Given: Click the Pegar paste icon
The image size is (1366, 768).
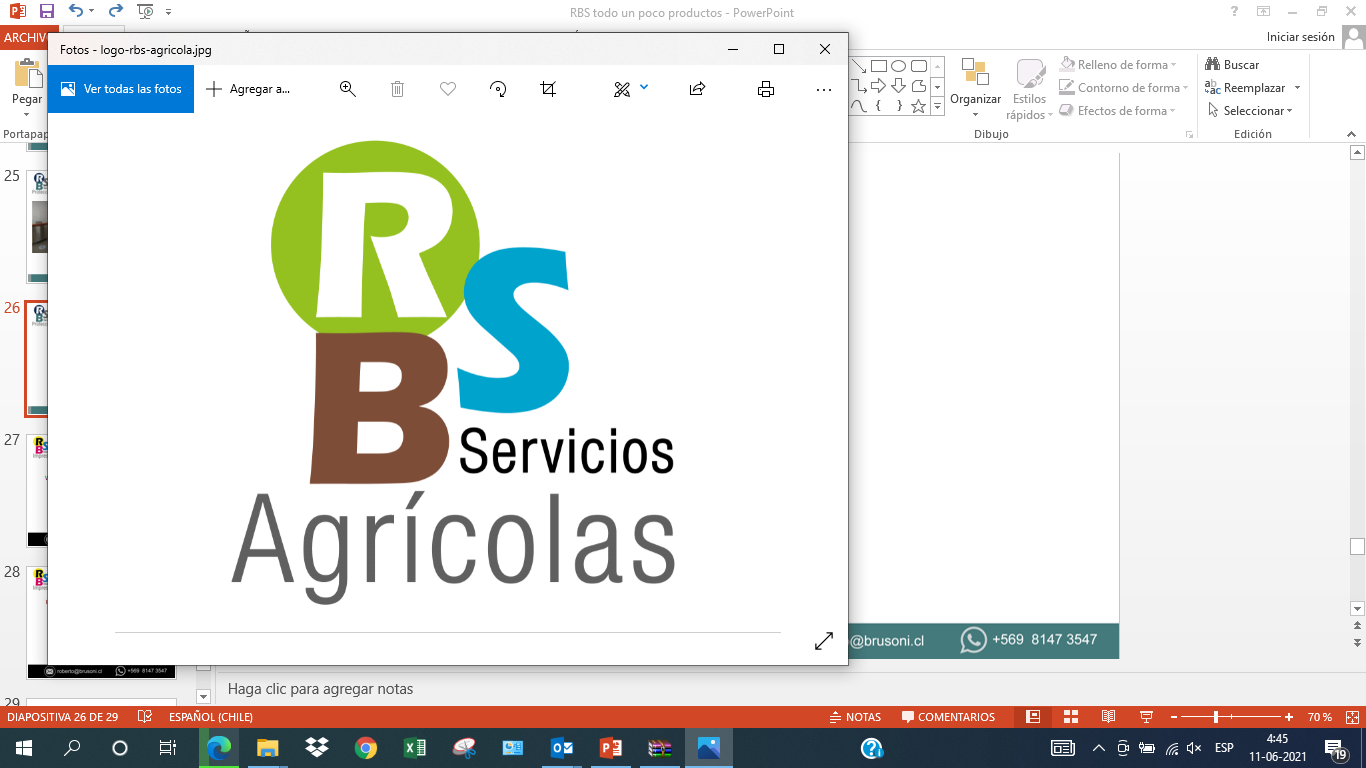Looking at the screenshot, I should click(x=26, y=75).
